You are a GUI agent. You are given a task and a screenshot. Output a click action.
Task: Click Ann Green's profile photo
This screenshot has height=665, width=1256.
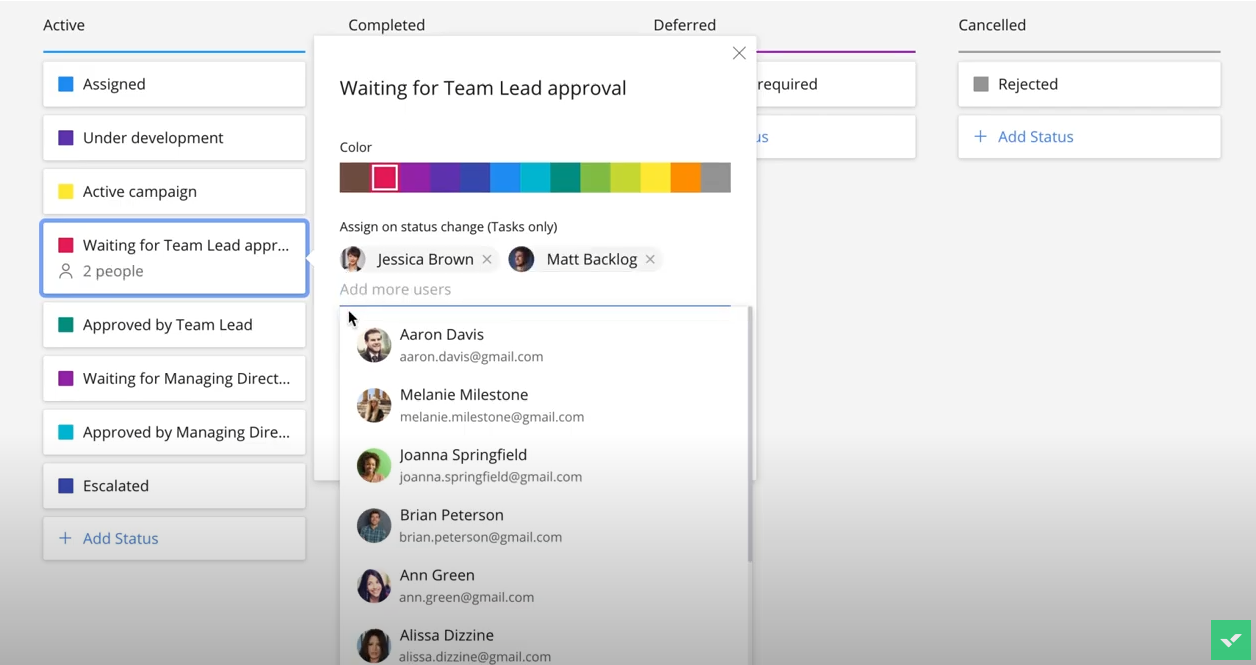point(374,585)
